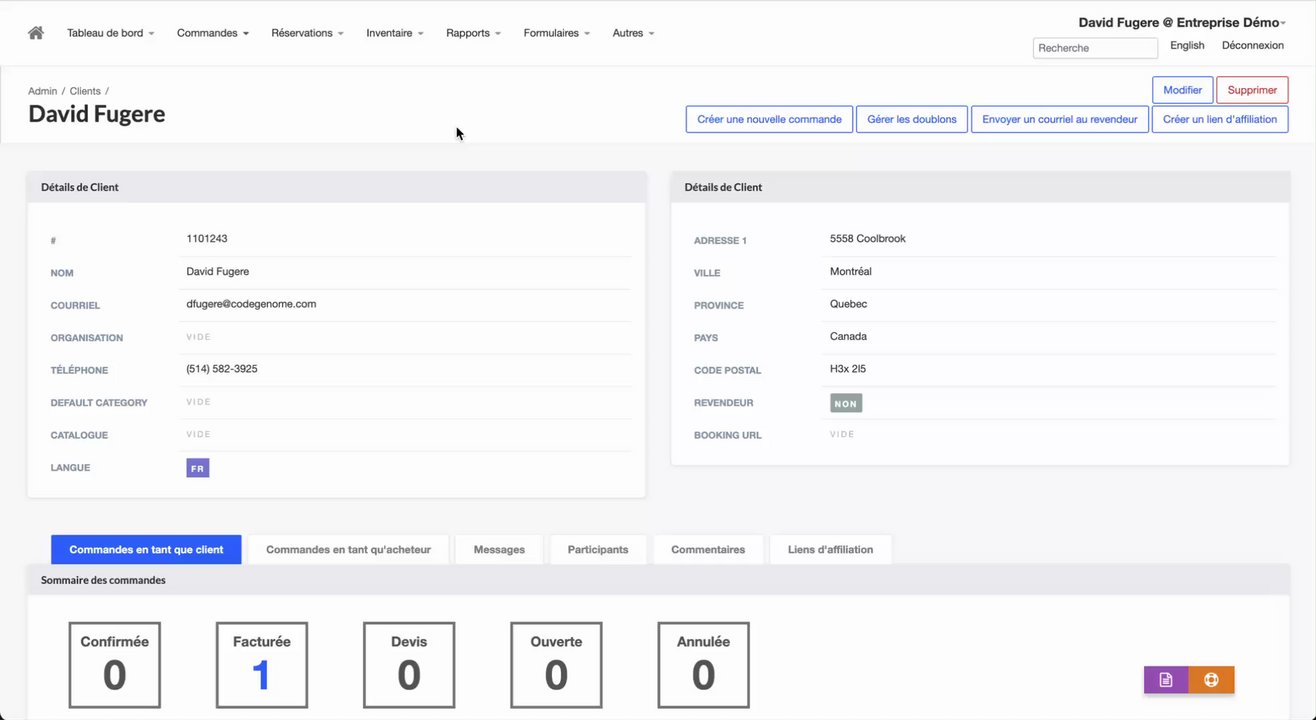Click the Modifier button
Image resolution: width=1316 pixels, height=720 pixels.
[x=1183, y=90]
